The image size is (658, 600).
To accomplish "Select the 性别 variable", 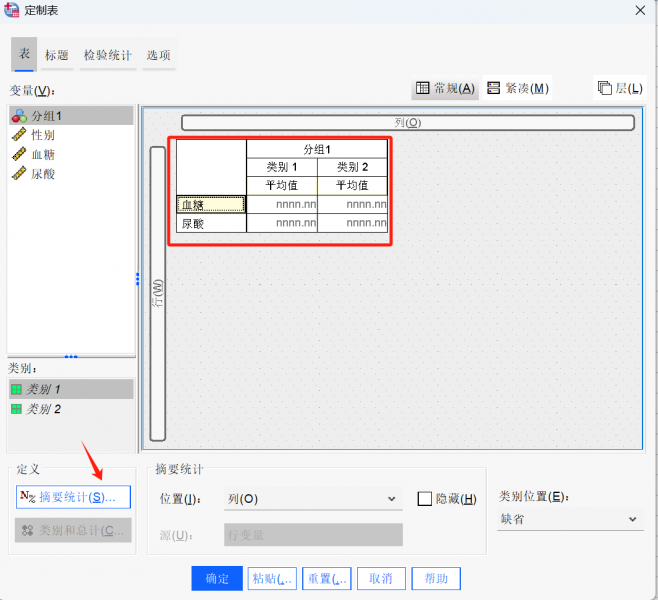I will click(x=71, y=135).
